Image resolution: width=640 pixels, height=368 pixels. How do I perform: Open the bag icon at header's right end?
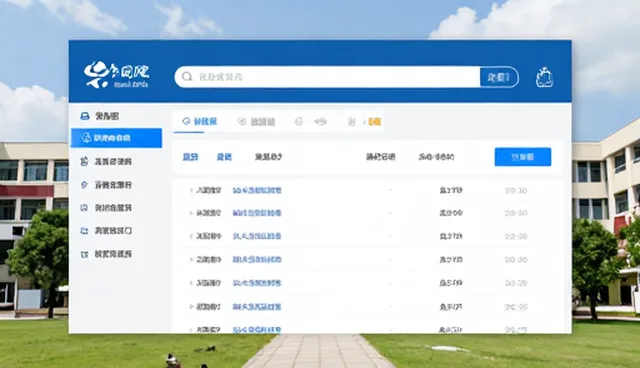(544, 77)
